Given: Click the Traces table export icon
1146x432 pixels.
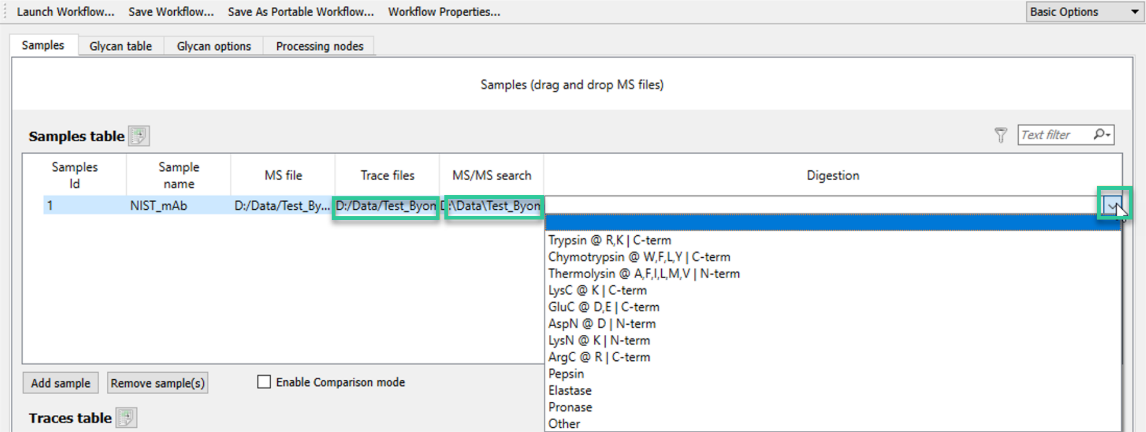Looking at the screenshot, I should [127, 417].
